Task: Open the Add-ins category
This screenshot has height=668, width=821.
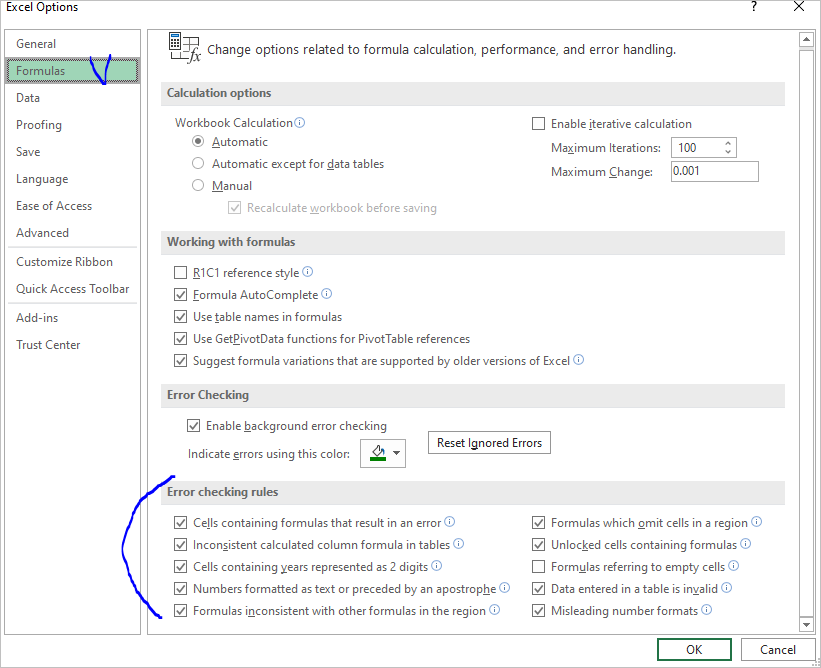Action: [73, 318]
